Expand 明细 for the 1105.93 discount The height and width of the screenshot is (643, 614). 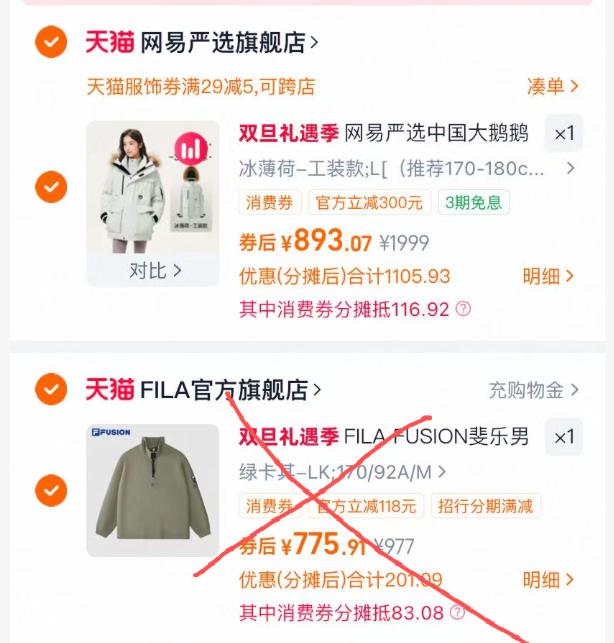[x=548, y=276]
